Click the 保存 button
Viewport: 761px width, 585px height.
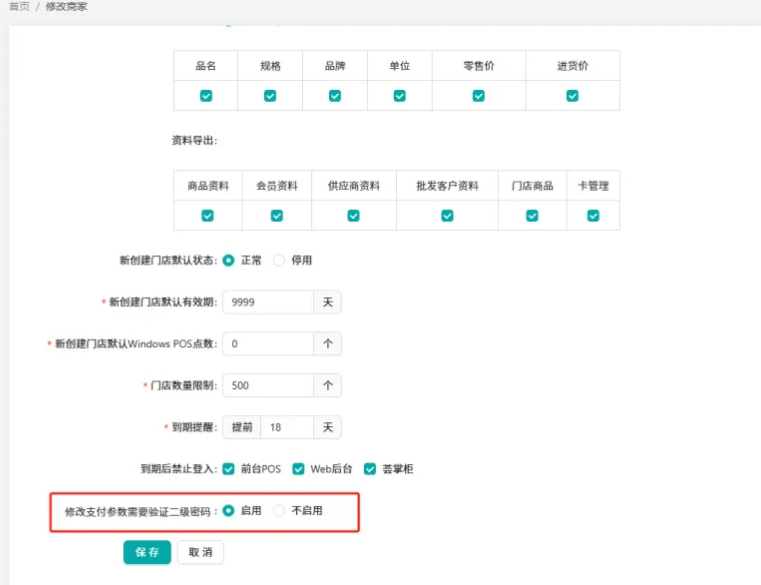pos(147,552)
